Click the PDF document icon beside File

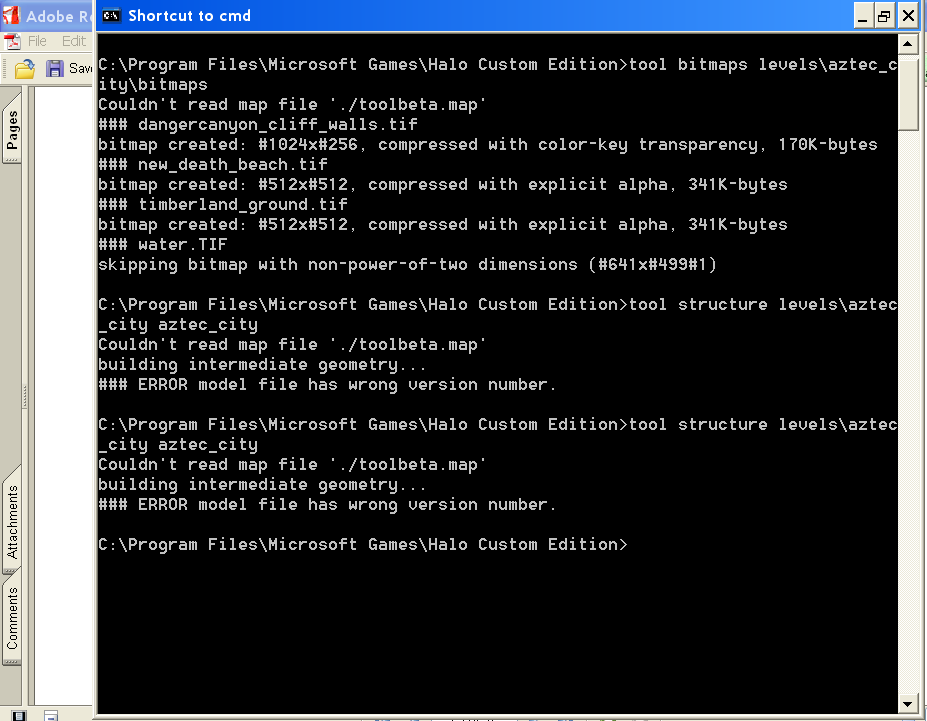[12, 41]
